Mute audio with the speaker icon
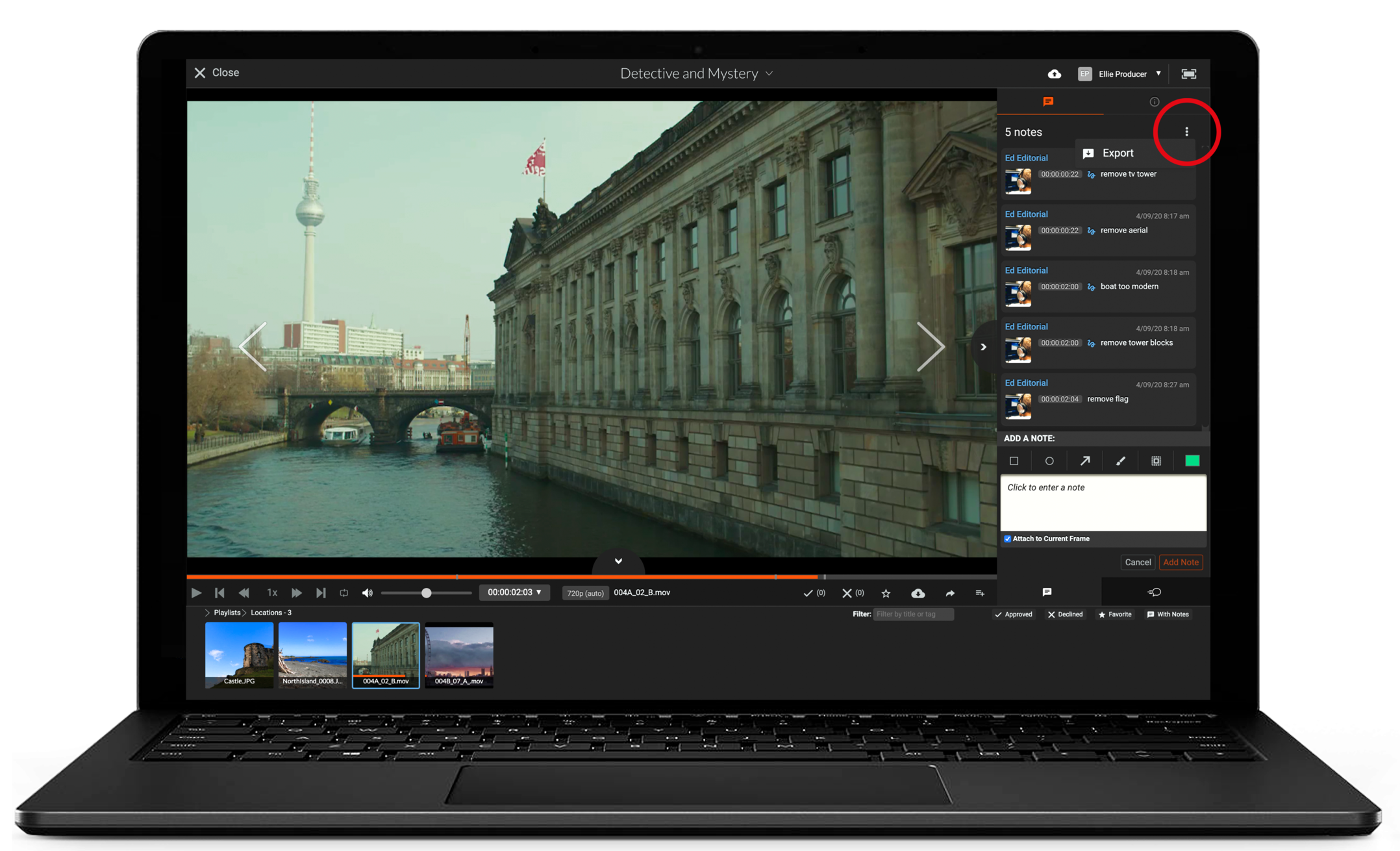The width and height of the screenshot is (1400, 851). [x=368, y=593]
